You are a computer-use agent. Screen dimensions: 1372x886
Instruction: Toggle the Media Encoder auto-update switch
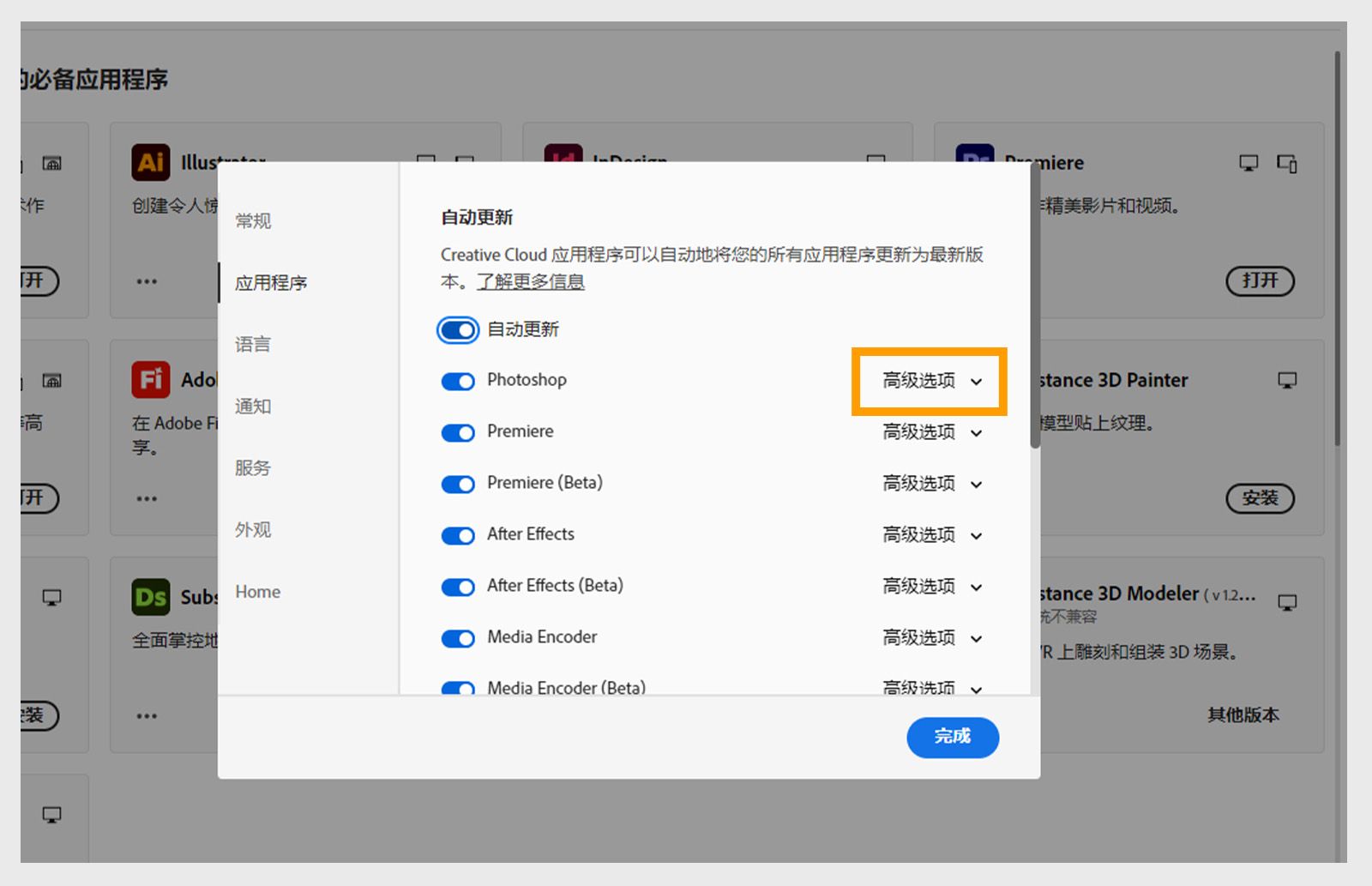click(x=458, y=639)
